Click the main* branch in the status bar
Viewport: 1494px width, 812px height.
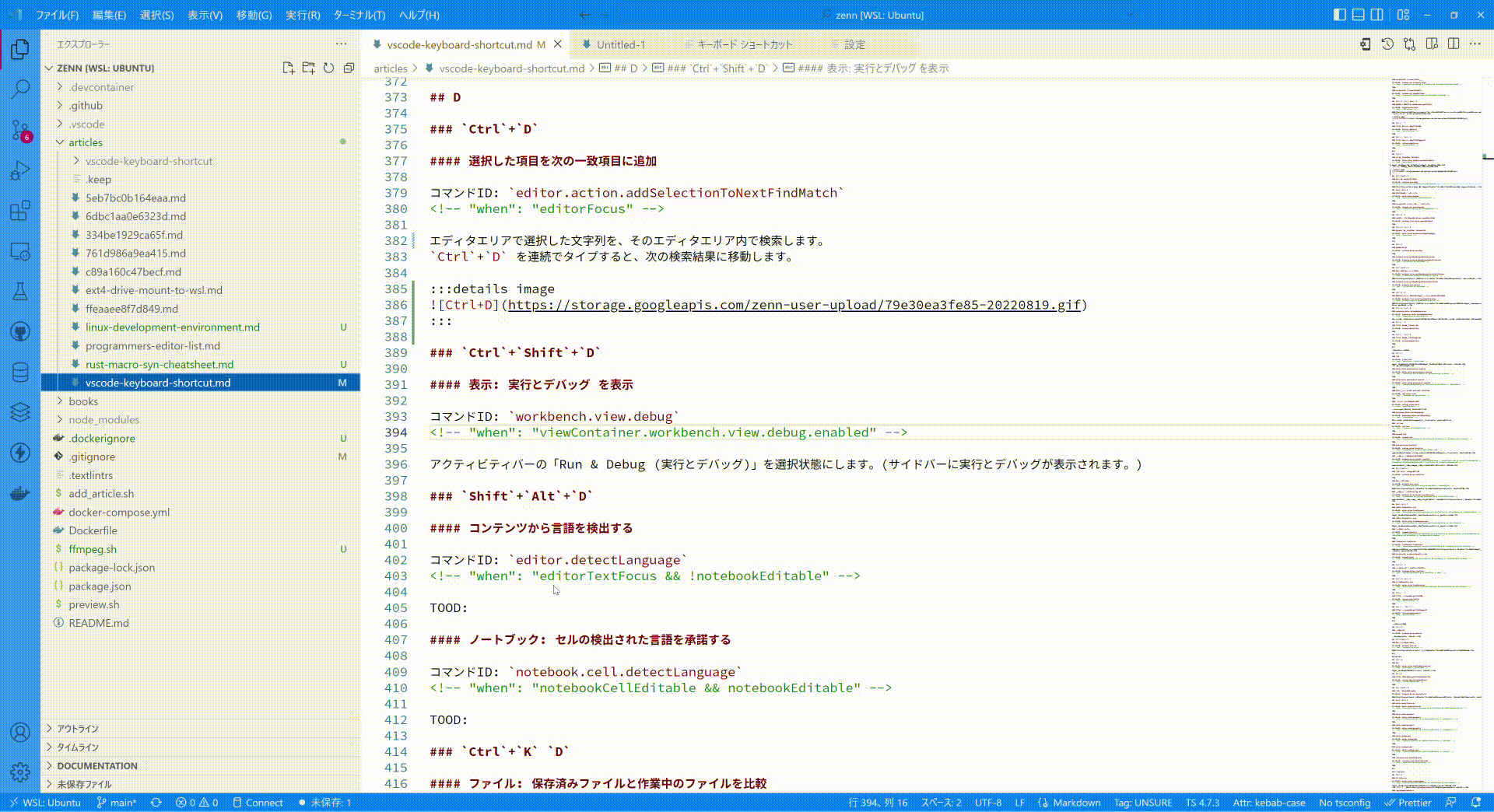116,803
